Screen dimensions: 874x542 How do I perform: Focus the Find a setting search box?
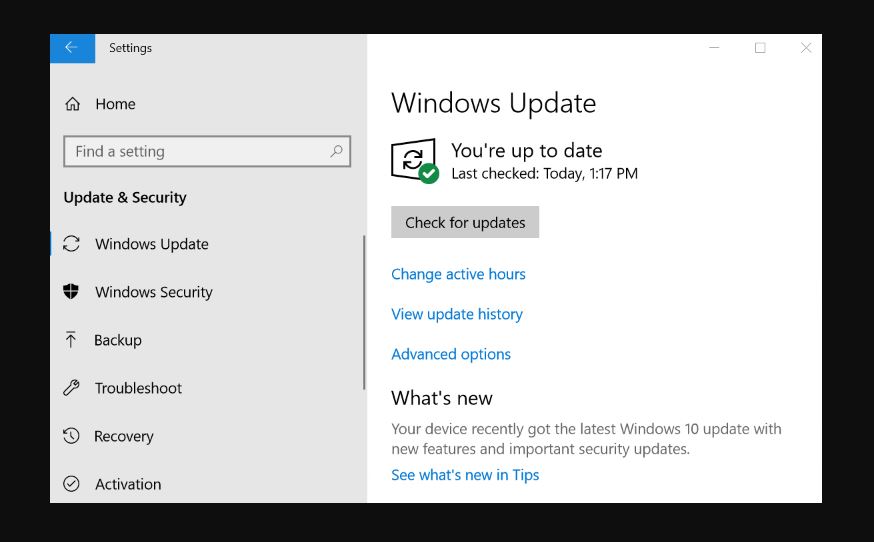tap(207, 151)
